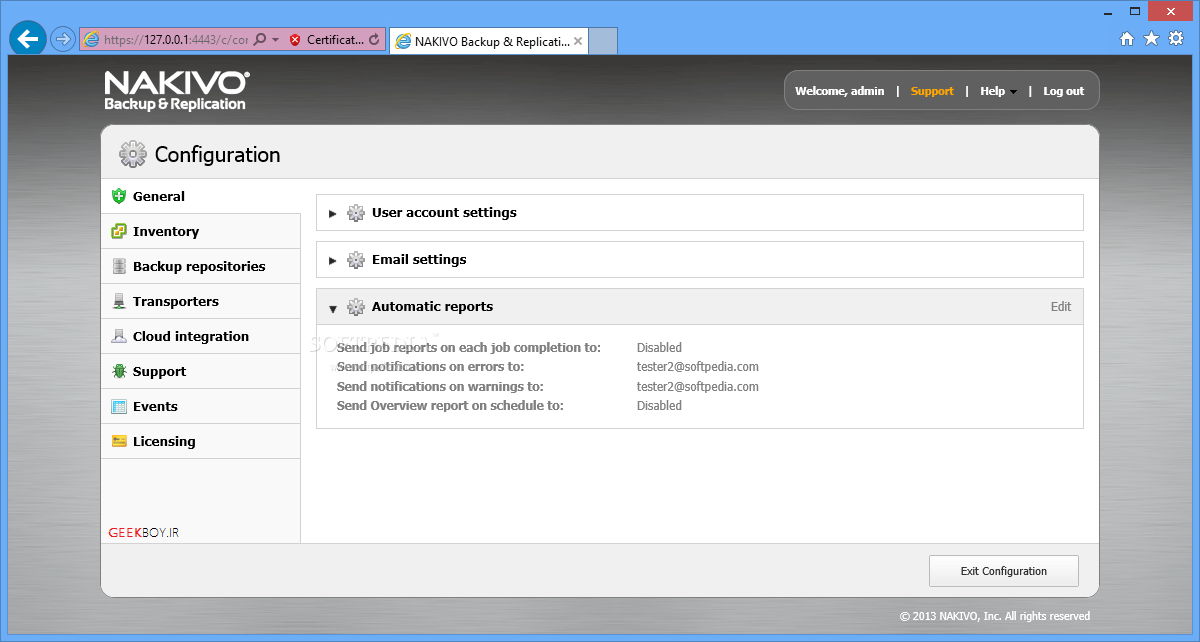Open Support section in sidebar
1200x642 pixels.
(200, 371)
